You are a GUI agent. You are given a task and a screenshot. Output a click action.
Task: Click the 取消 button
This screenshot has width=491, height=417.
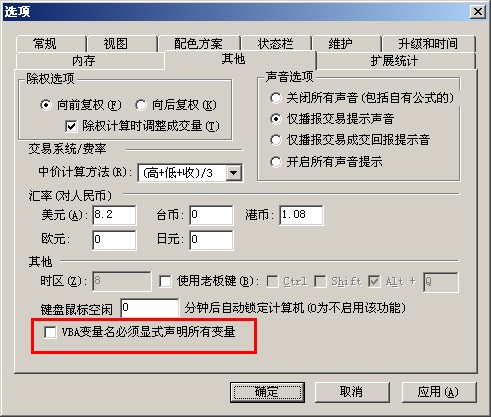352,392
